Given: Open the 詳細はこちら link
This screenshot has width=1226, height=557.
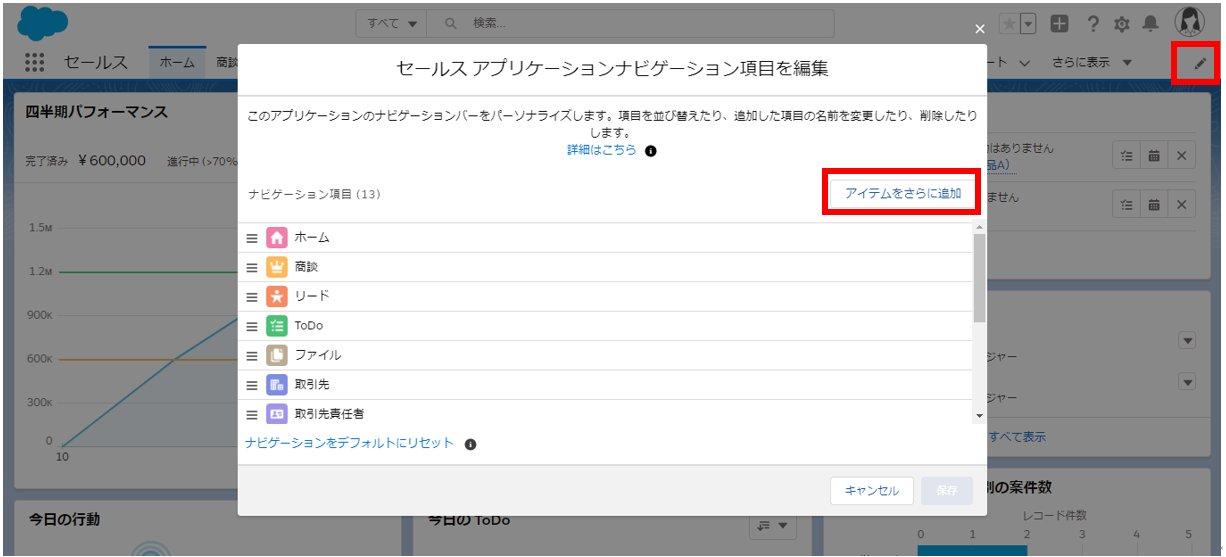Looking at the screenshot, I should pos(601,150).
